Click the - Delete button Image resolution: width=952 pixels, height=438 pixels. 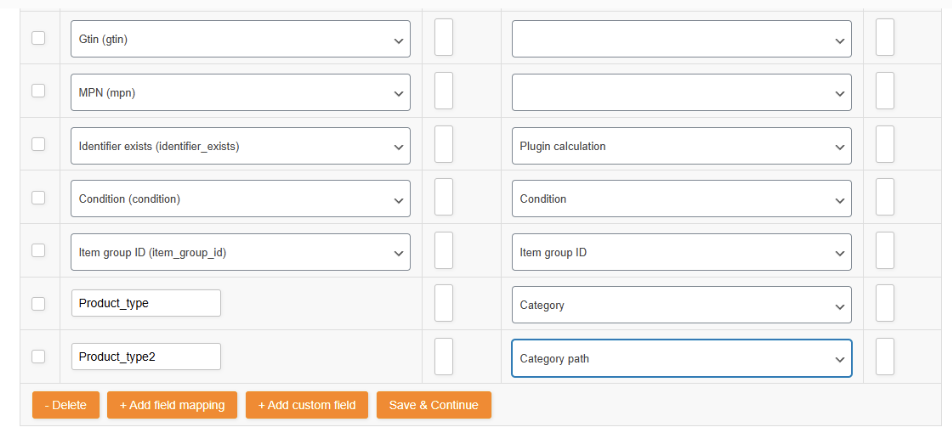(66, 405)
